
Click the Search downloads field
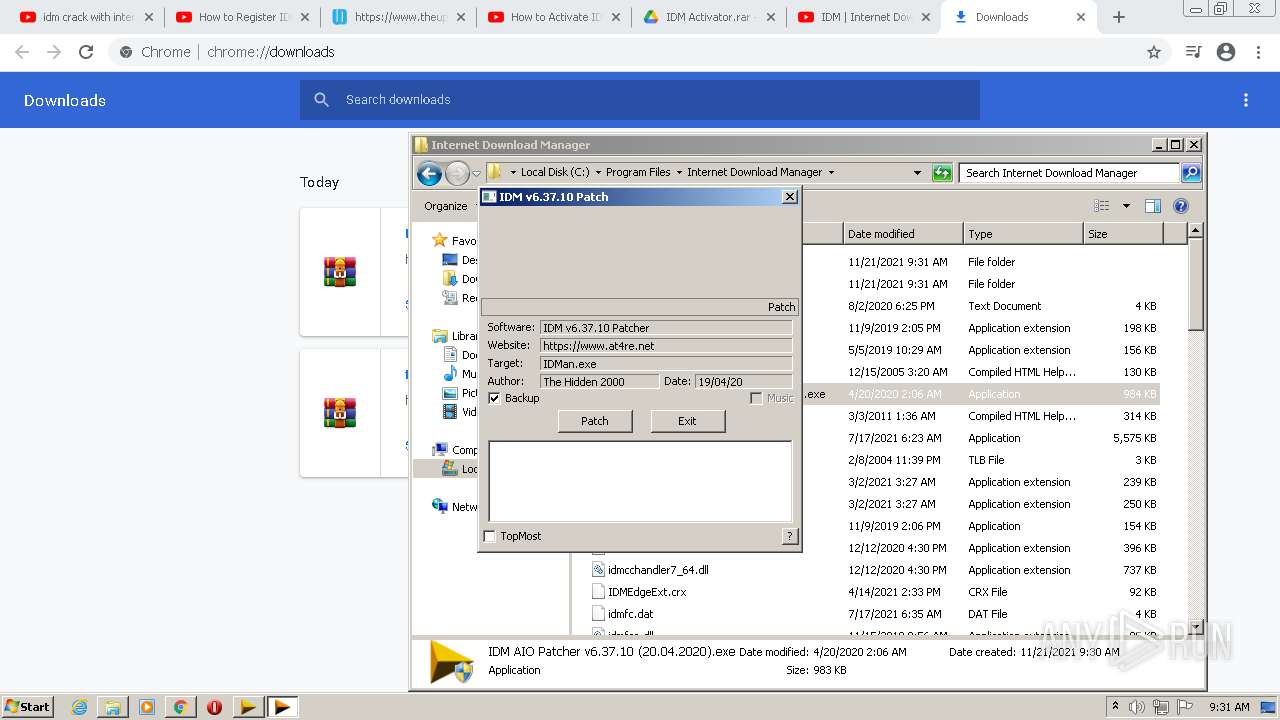pyautogui.click(x=640, y=100)
